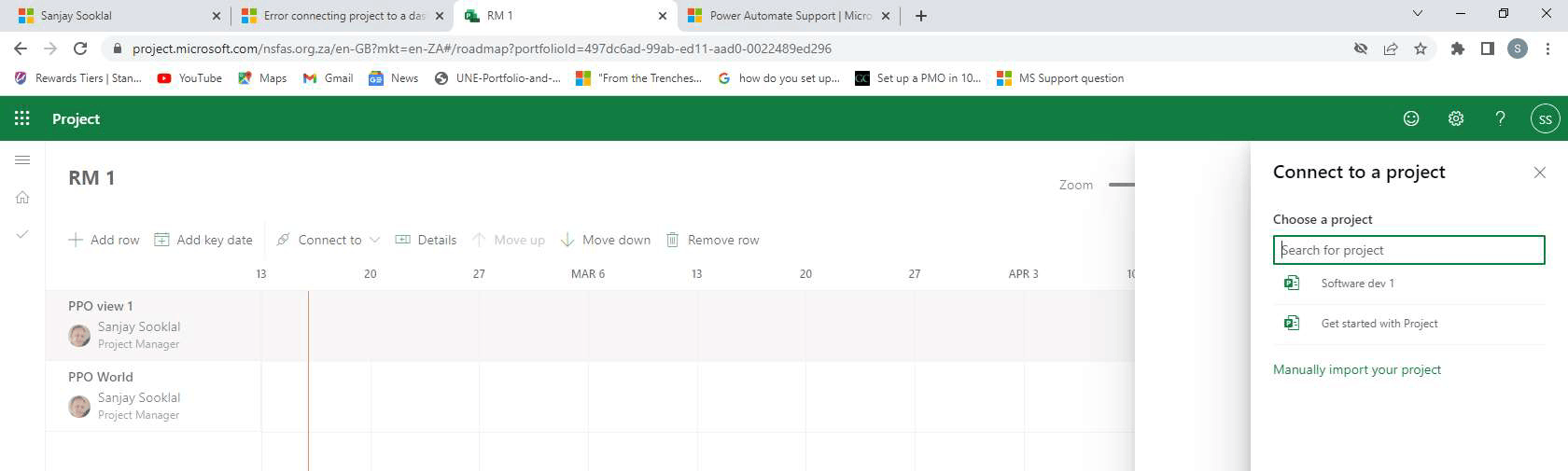Image resolution: width=1568 pixels, height=471 pixels.
Task: Open the browser extensions puzzle icon
Action: (x=1458, y=48)
